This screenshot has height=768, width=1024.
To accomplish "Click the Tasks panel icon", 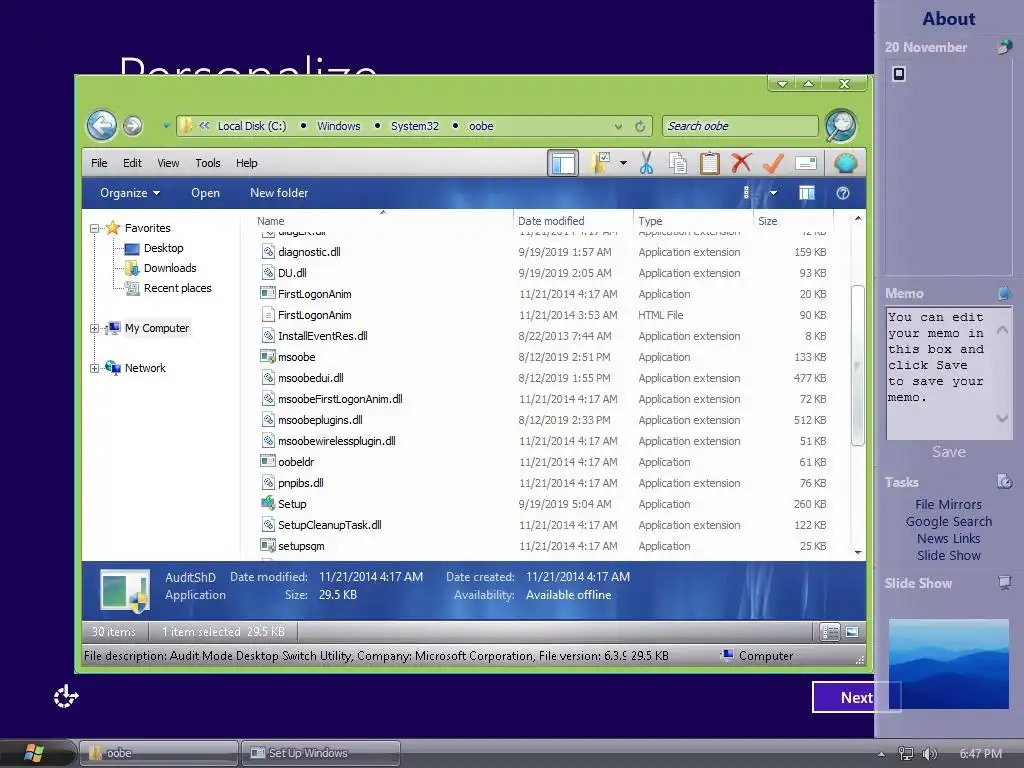I will coord(1004,482).
